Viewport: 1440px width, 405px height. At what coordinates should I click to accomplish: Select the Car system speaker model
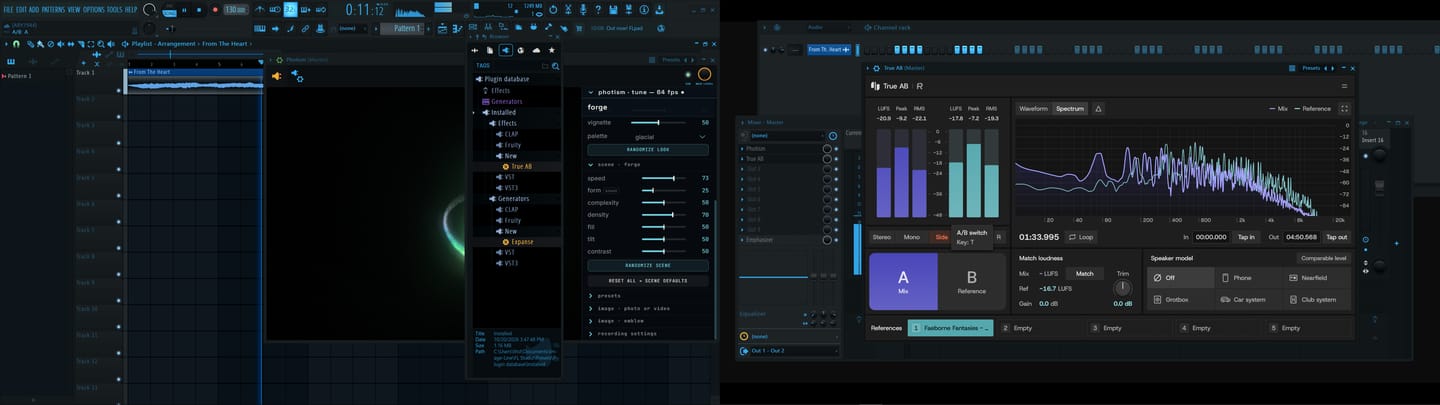pos(1250,299)
